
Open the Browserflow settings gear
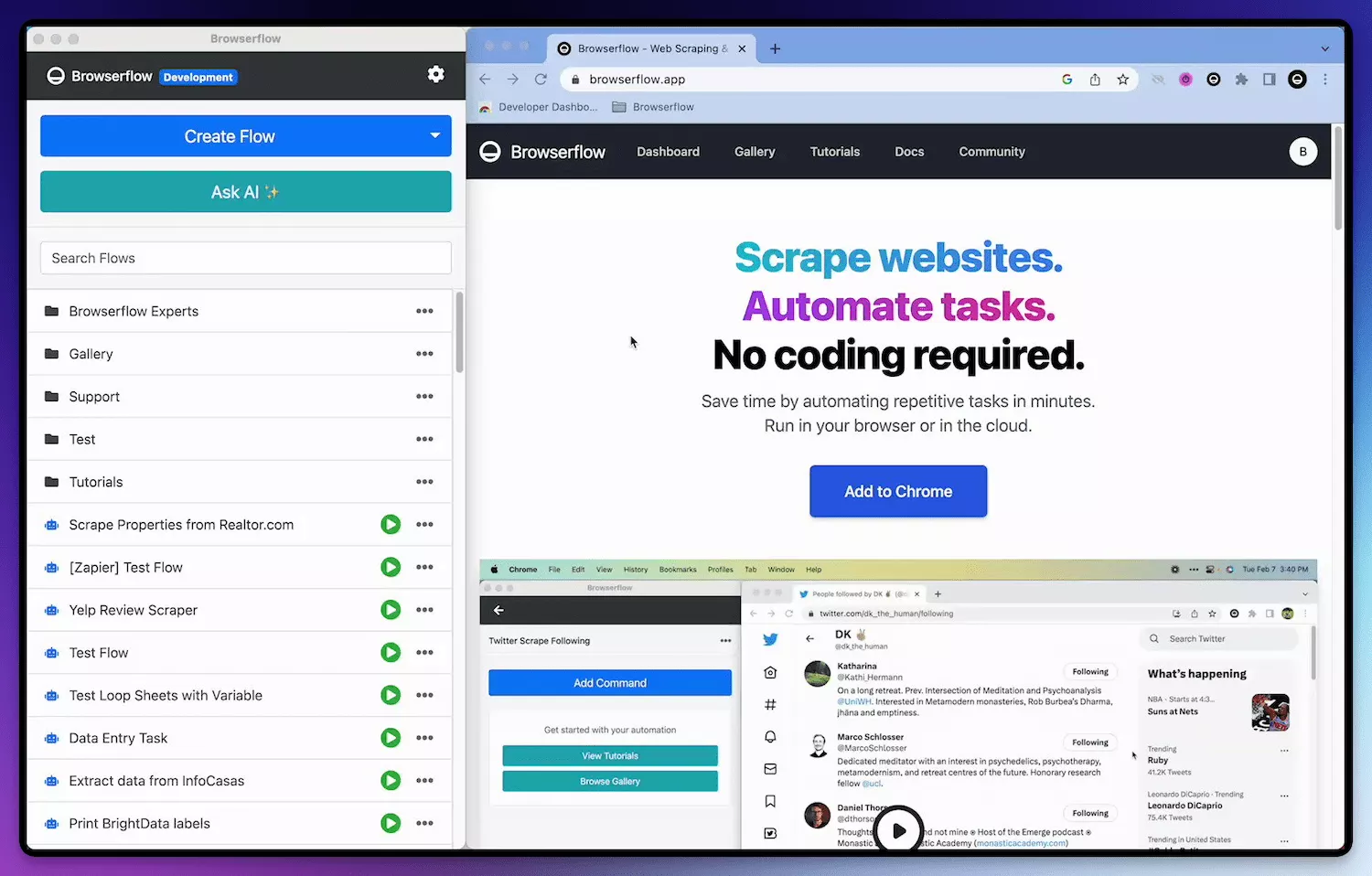436,75
